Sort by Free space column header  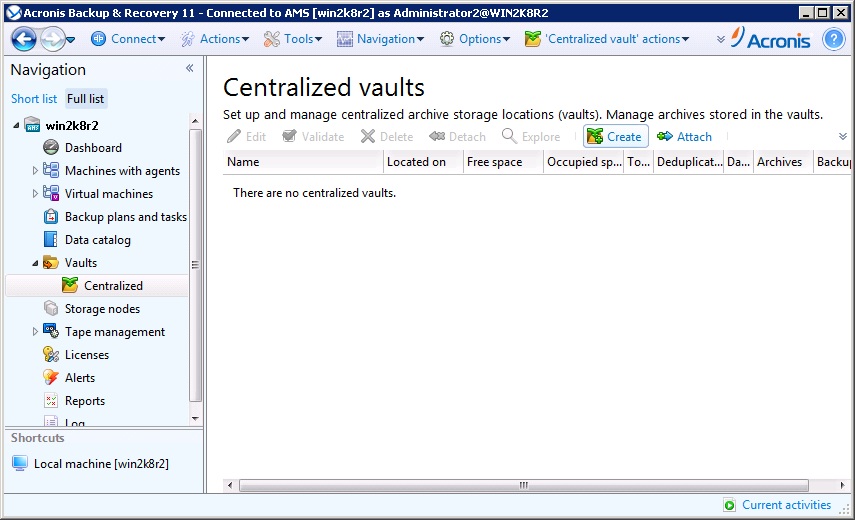coord(503,162)
